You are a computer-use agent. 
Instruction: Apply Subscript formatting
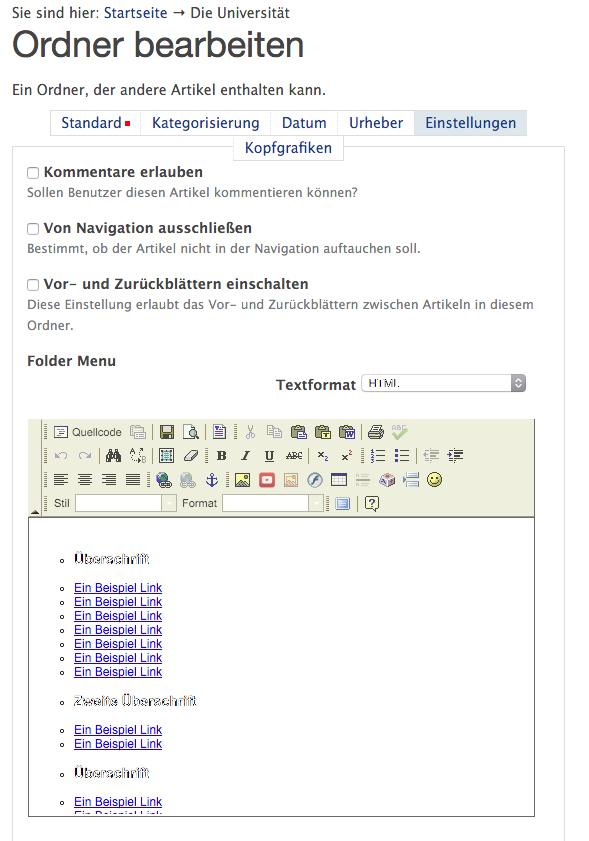tap(322, 456)
